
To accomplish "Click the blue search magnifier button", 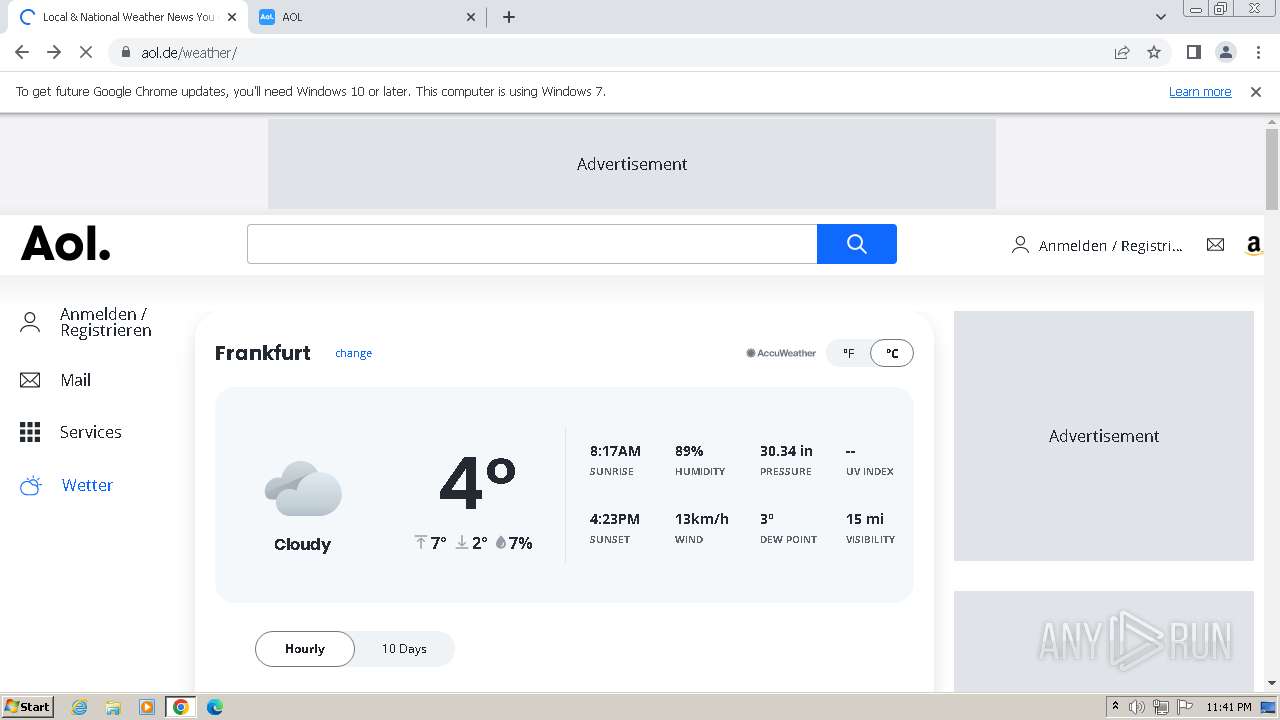I will tap(856, 244).
